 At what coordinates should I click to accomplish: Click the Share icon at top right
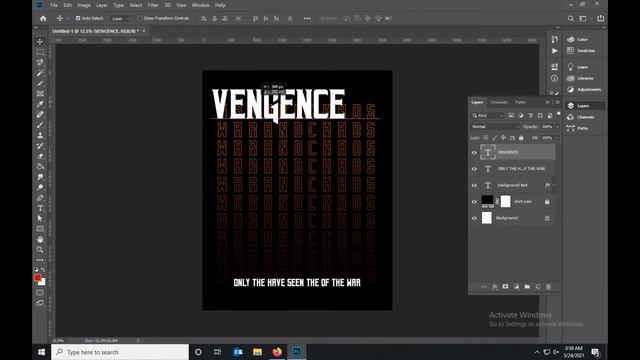[601, 18]
